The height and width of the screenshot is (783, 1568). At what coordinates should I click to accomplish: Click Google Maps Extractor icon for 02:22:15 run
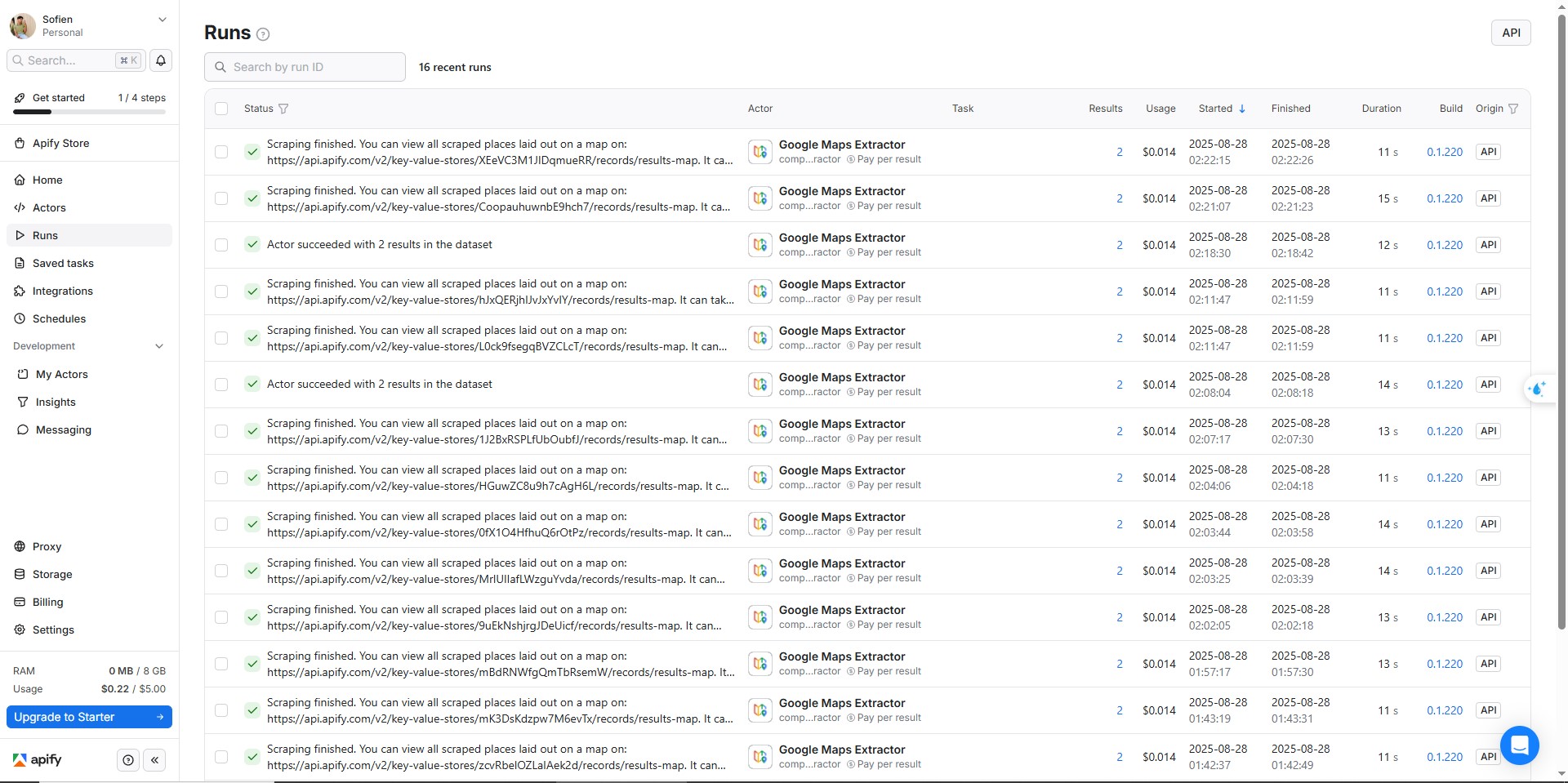[760, 152]
